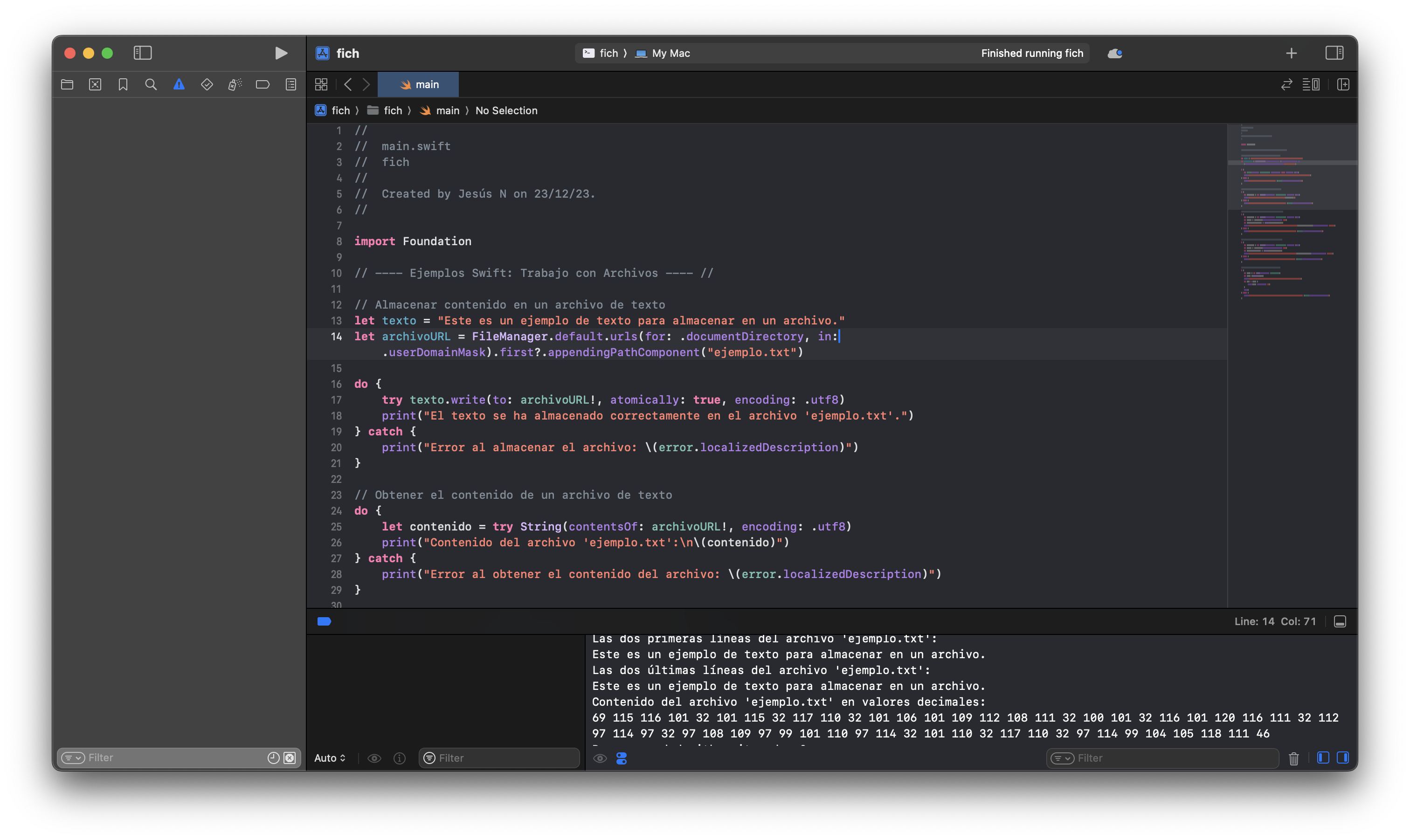Click the related items grid icon
1410x840 pixels.
[x=321, y=84]
